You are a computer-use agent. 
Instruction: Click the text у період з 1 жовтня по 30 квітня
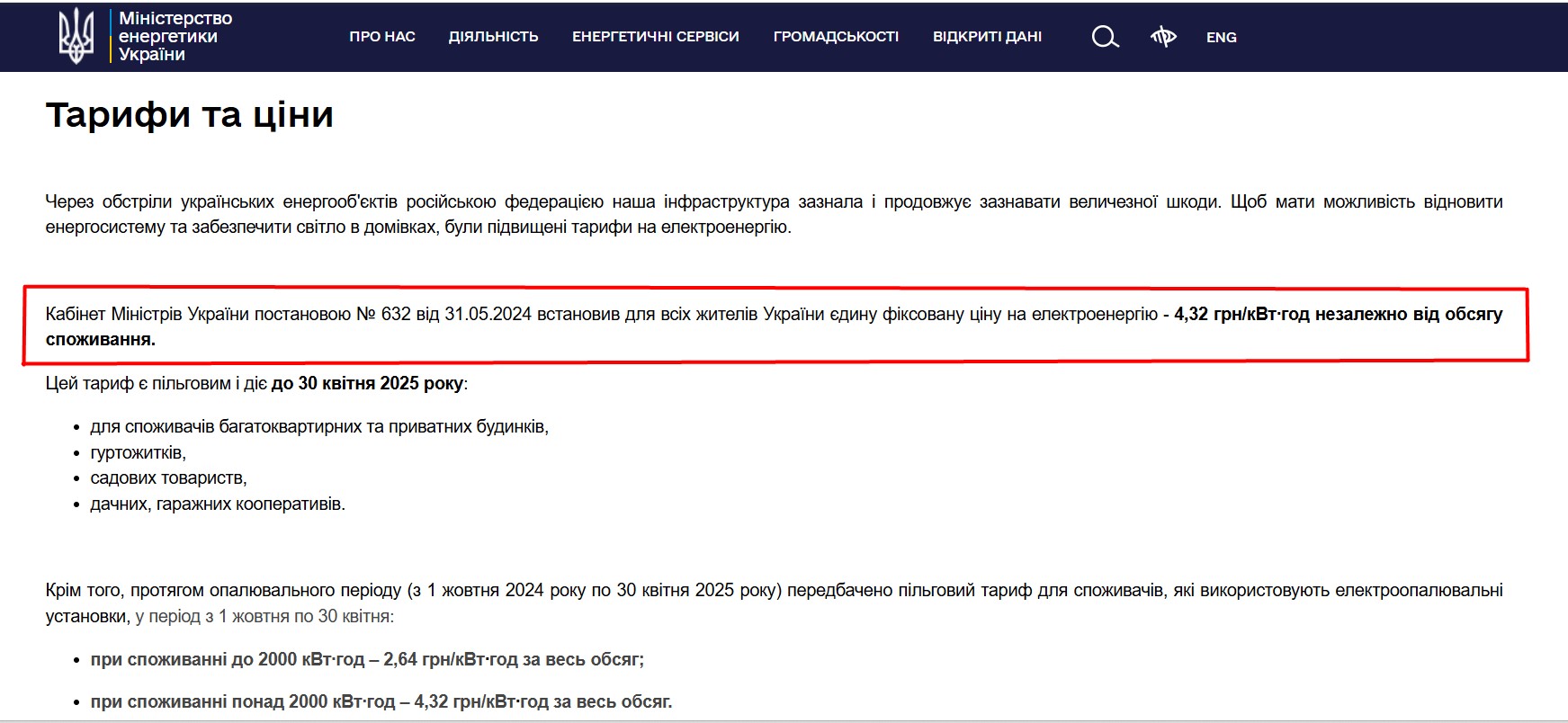pos(264,616)
